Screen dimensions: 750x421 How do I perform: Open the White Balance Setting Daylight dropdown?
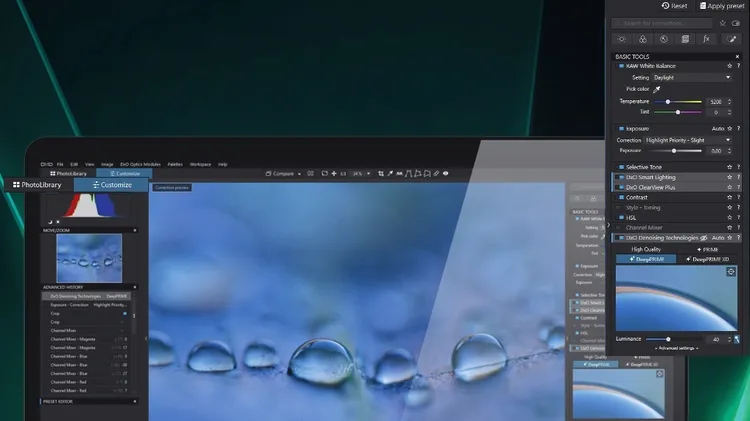pyautogui.click(x=693, y=77)
